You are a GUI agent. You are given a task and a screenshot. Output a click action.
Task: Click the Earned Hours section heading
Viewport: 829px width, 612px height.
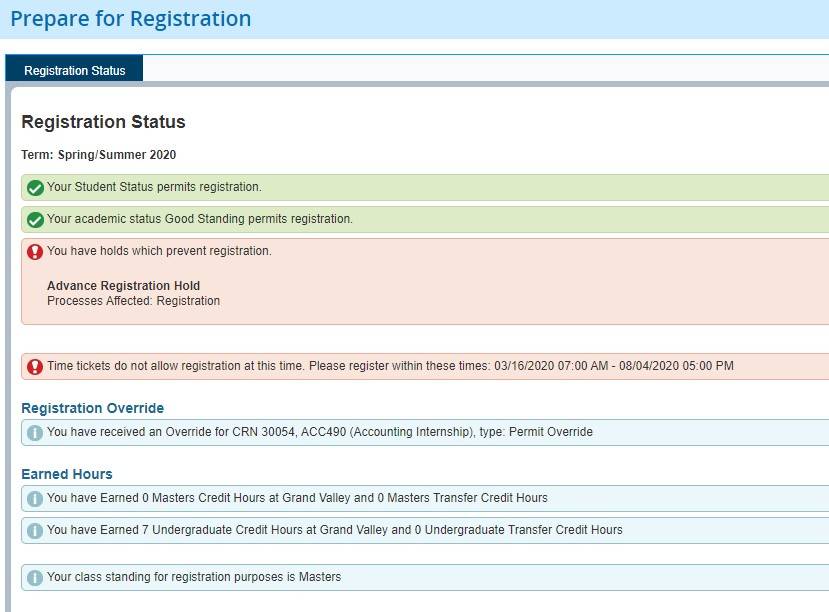coord(66,474)
